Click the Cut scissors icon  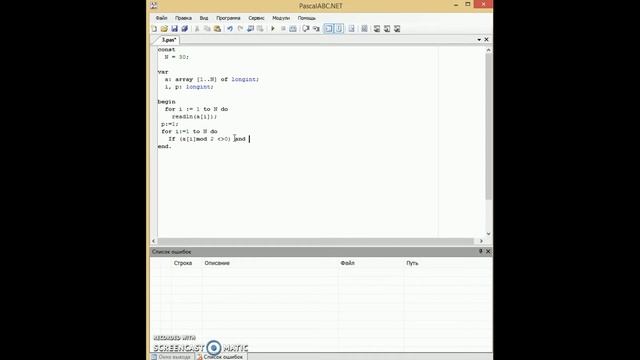197,29
